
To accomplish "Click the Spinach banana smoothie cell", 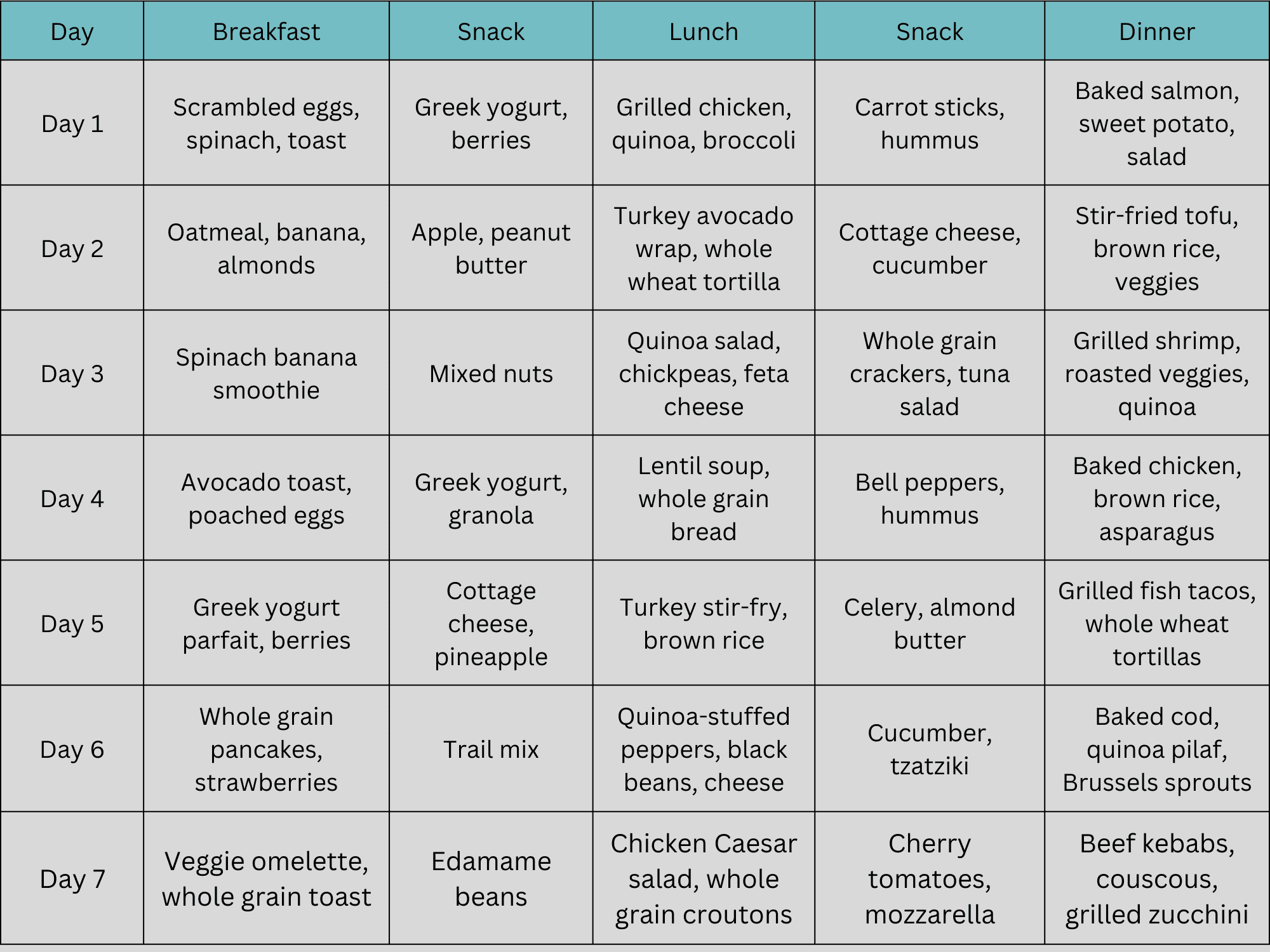I will tap(266, 374).
